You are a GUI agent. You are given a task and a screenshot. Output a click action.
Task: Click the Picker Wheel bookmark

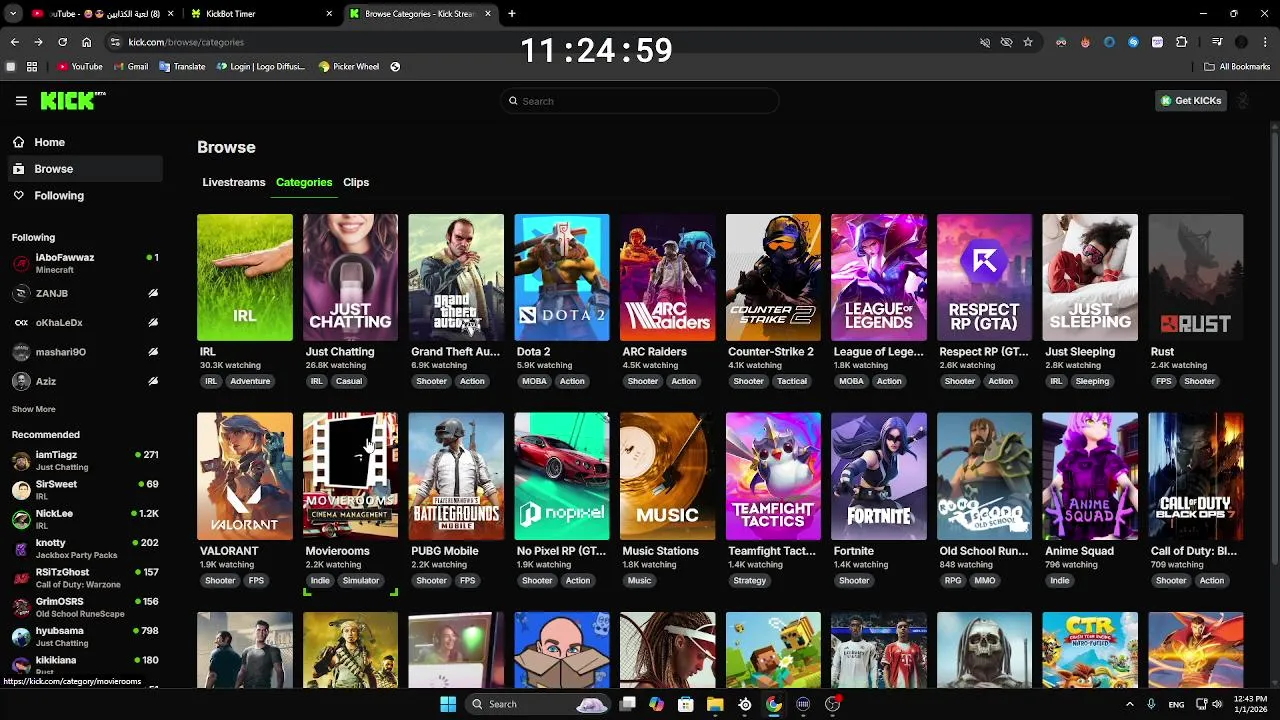point(348,66)
